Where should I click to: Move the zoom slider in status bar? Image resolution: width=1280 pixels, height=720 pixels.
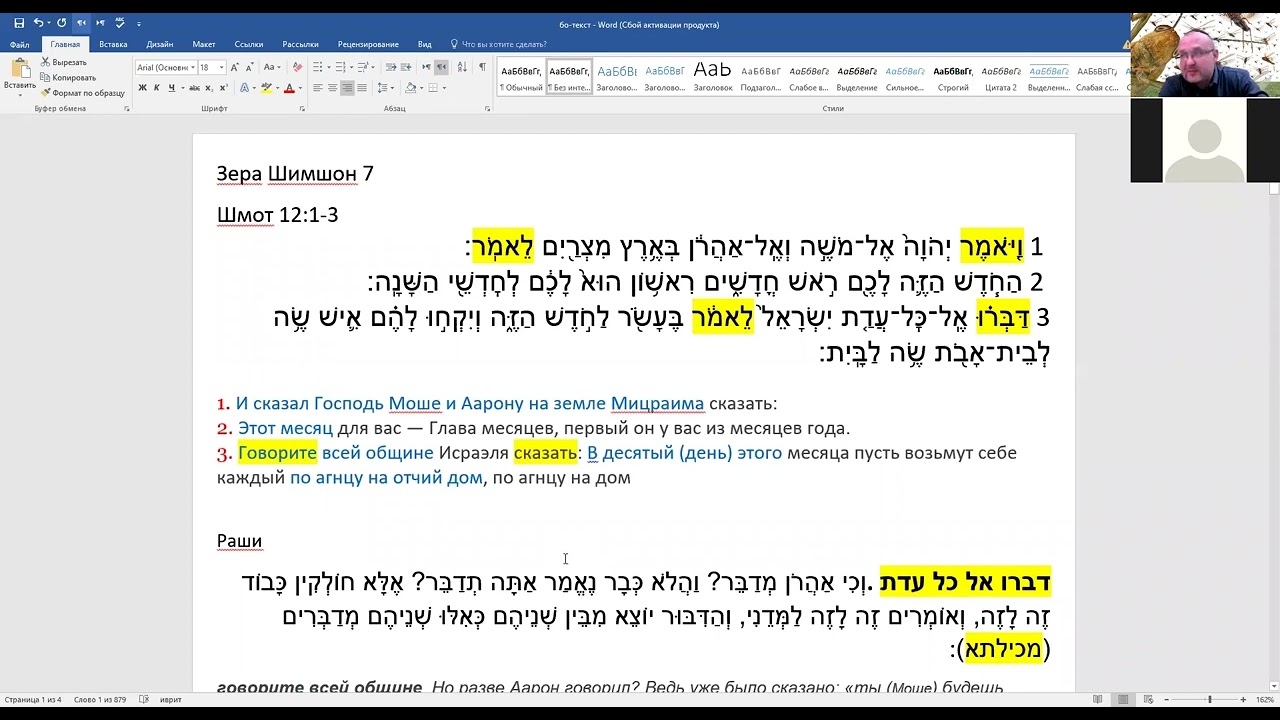[x=1208, y=700]
